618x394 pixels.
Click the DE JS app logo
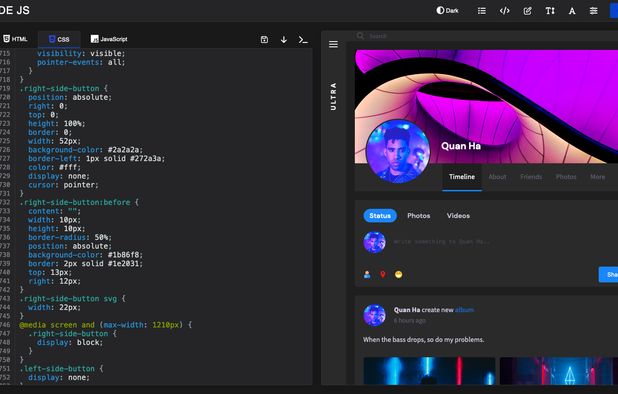point(15,10)
